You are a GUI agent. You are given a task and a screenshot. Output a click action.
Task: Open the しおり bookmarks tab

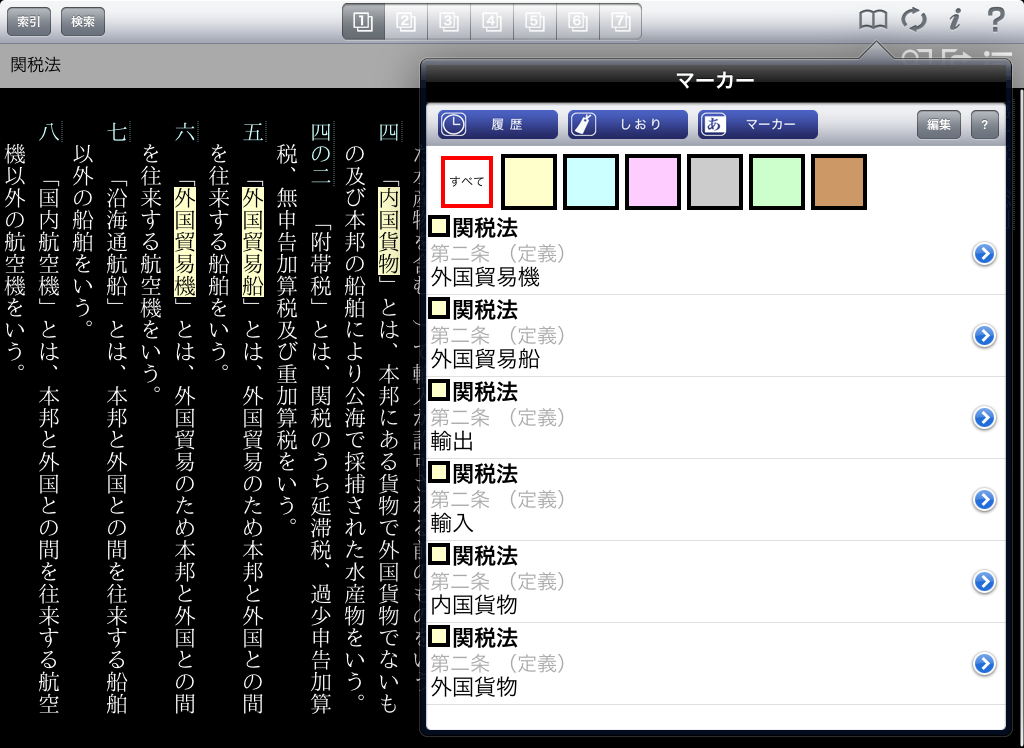[628, 124]
